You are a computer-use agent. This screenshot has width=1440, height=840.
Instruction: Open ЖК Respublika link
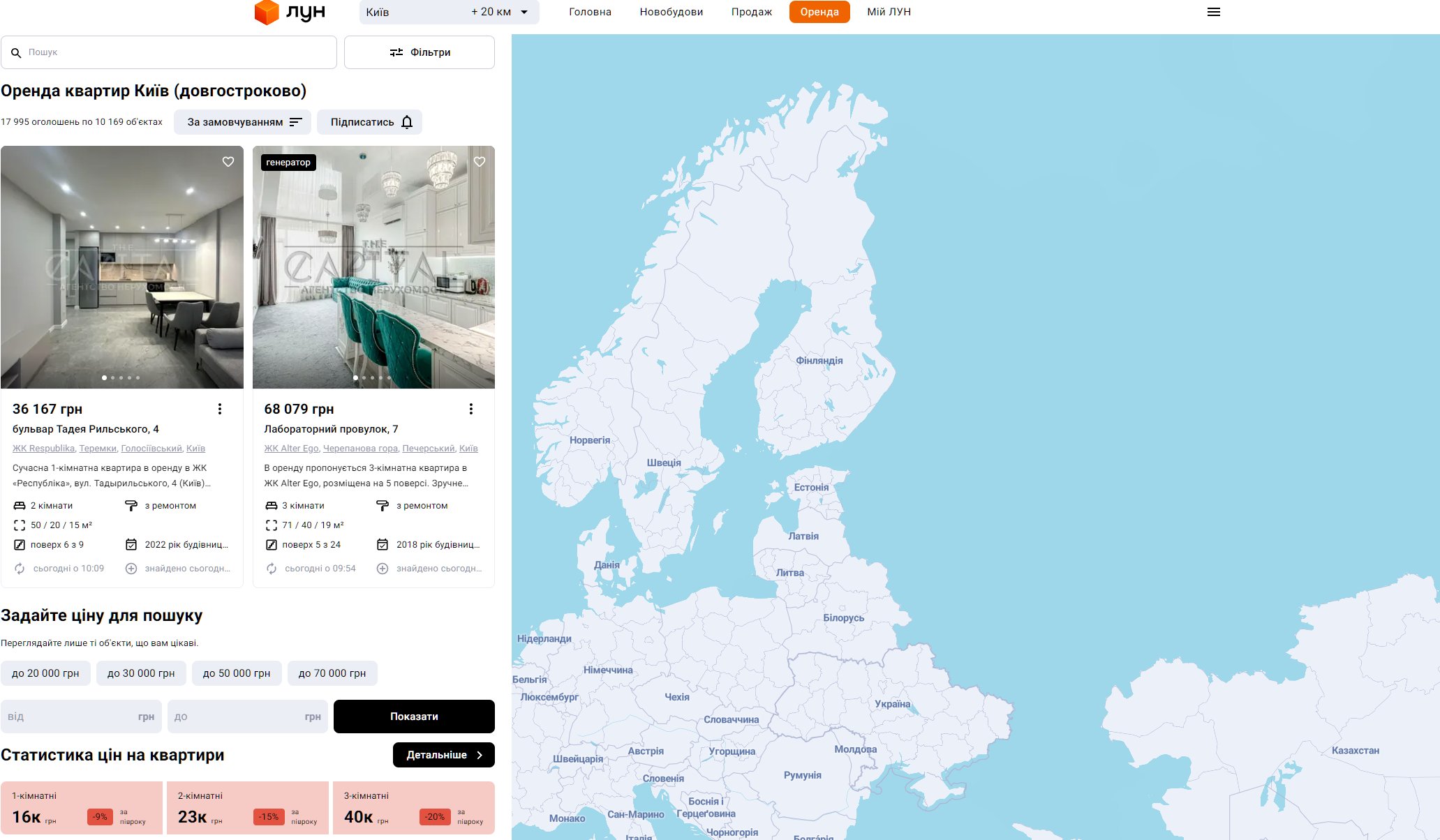click(43, 449)
